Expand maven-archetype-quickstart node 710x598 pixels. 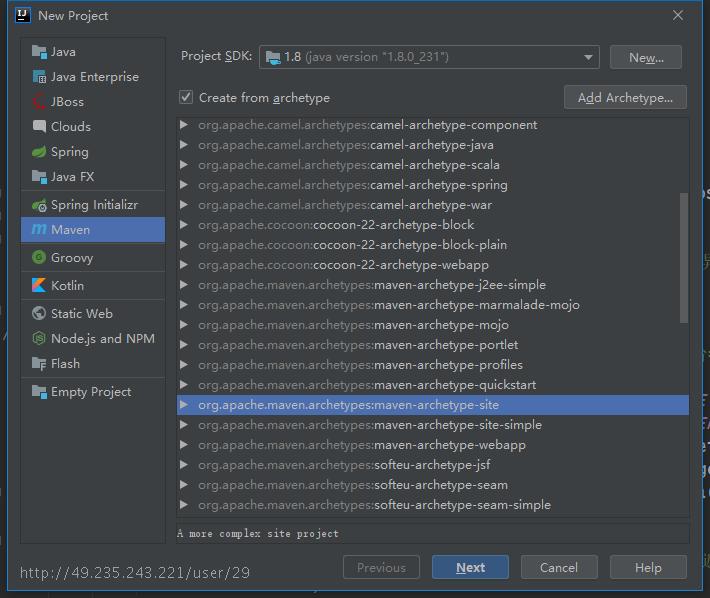[x=184, y=385]
